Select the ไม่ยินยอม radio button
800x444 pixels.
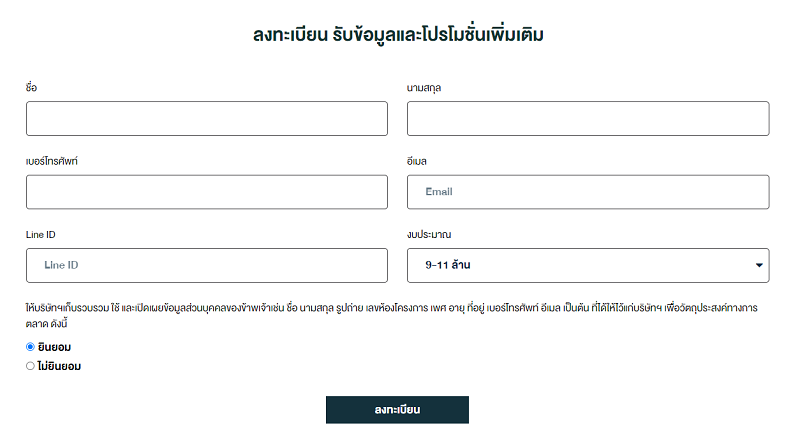[30, 366]
